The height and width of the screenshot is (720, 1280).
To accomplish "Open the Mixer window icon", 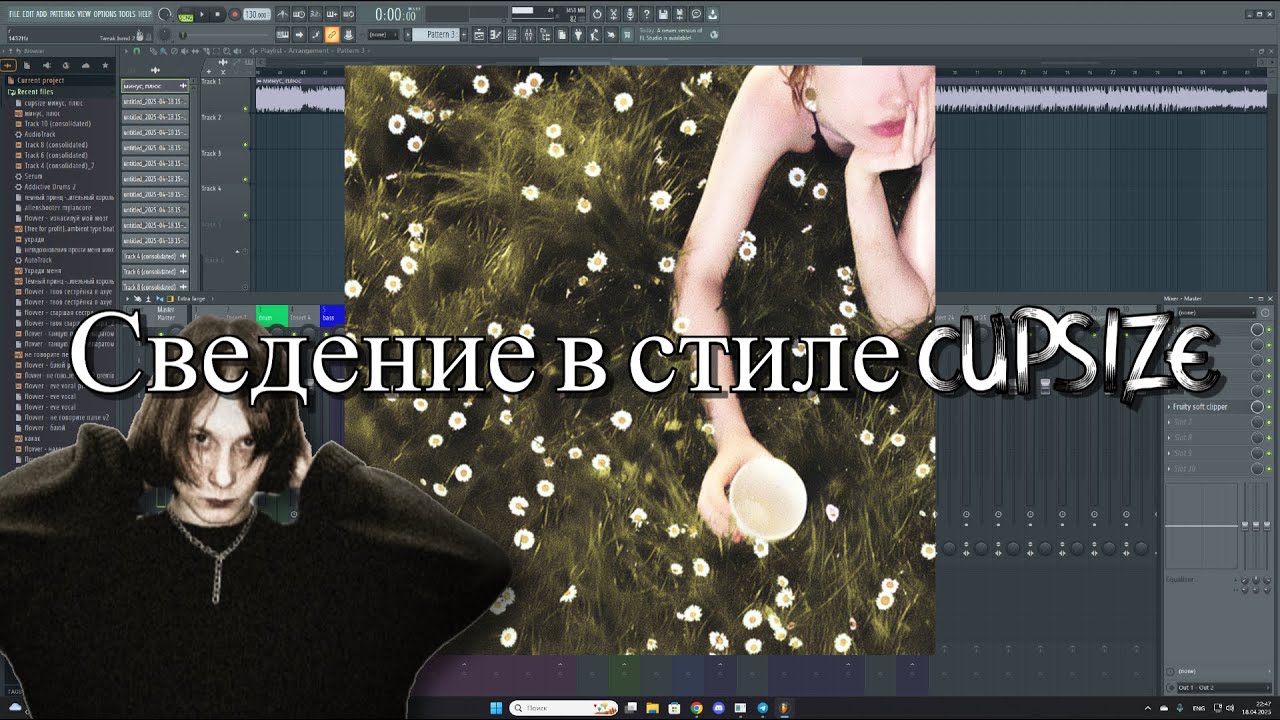I will (527, 35).
